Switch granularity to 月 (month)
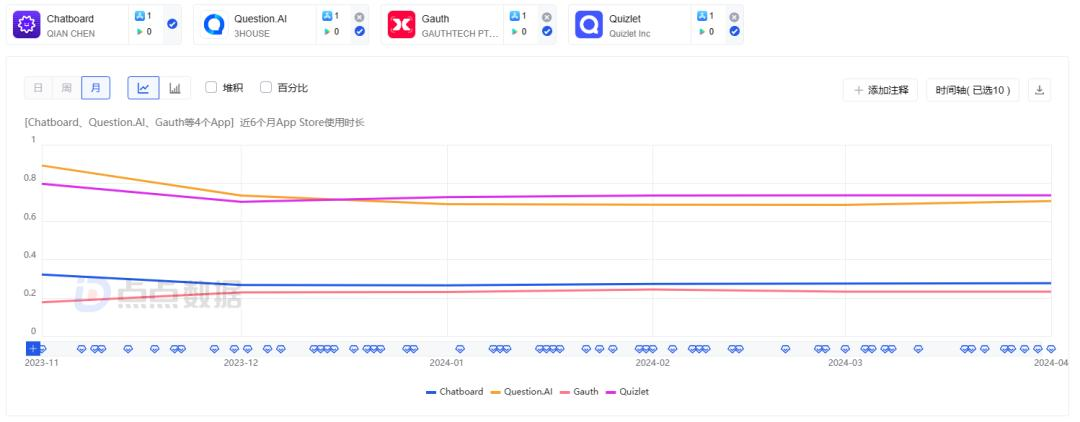The width and height of the screenshot is (1080, 422). point(96,88)
